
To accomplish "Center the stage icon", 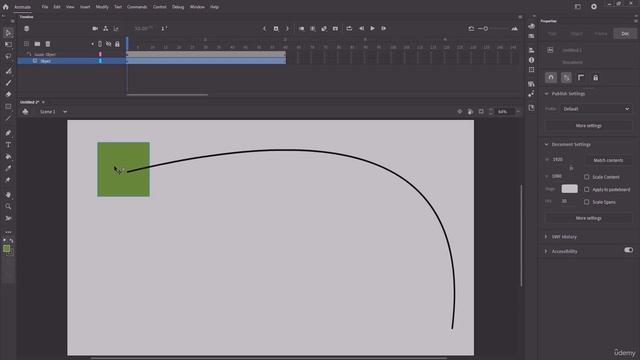I will [x=460, y=111].
